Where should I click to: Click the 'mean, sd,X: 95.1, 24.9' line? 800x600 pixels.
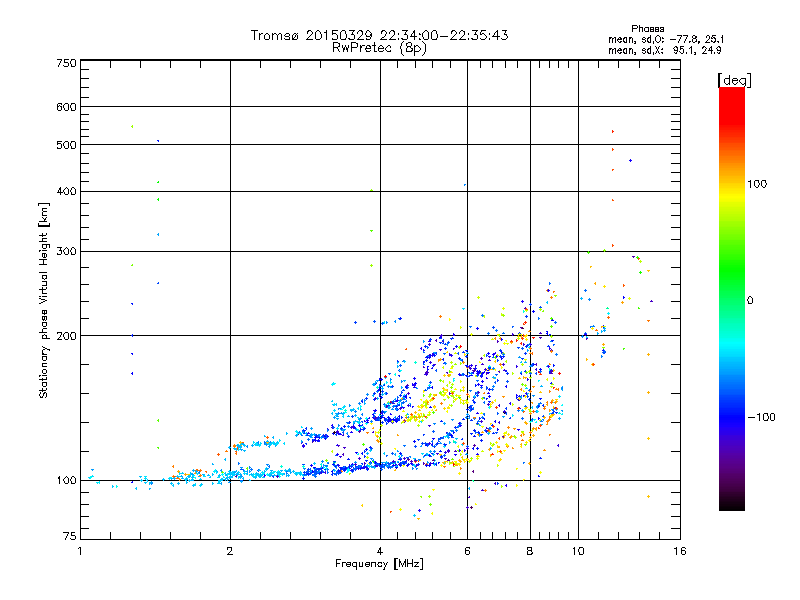665,50
